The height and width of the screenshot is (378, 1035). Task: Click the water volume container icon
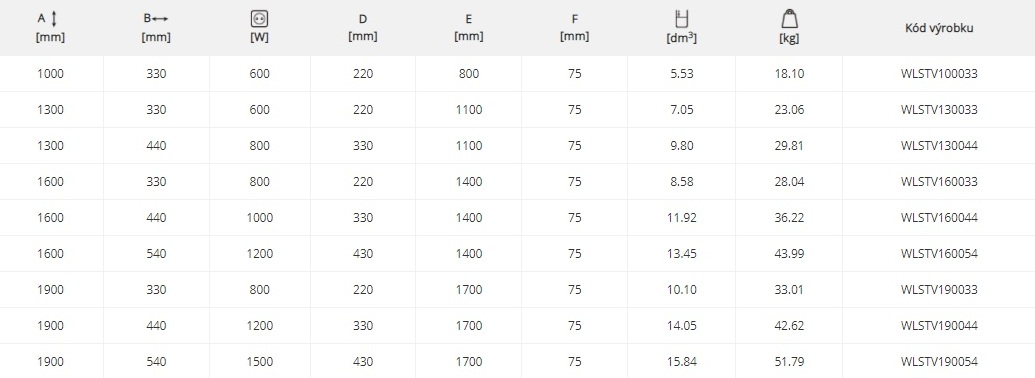(x=682, y=19)
